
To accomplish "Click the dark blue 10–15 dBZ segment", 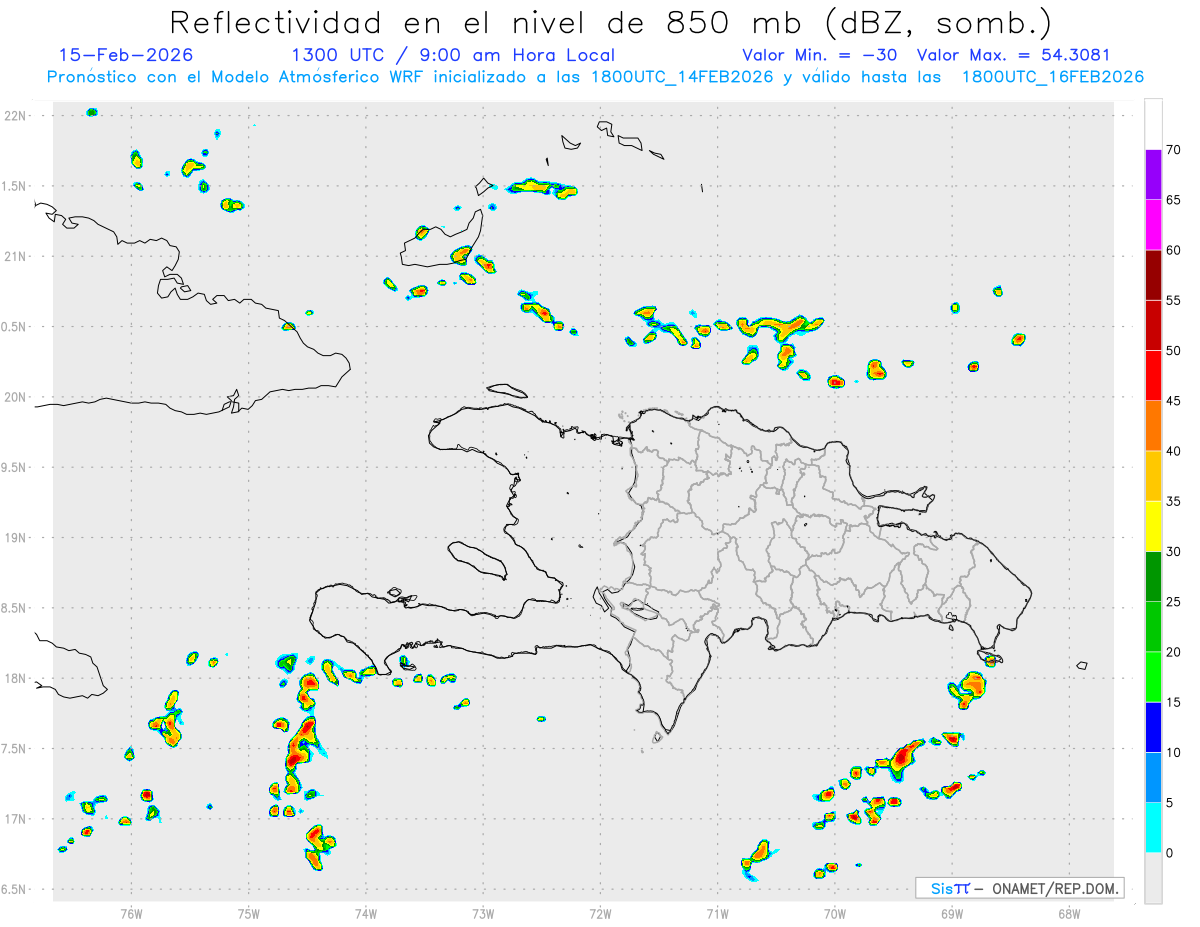I will [1153, 727].
